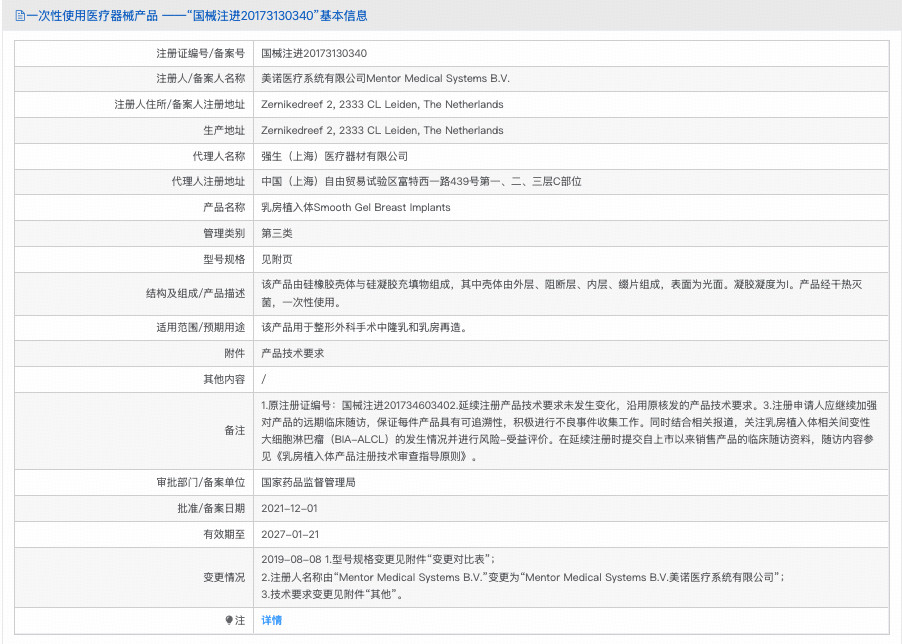The height and width of the screenshot is (644, 902).
Task: Click the document icon in the header title
Action: point(20,16)
